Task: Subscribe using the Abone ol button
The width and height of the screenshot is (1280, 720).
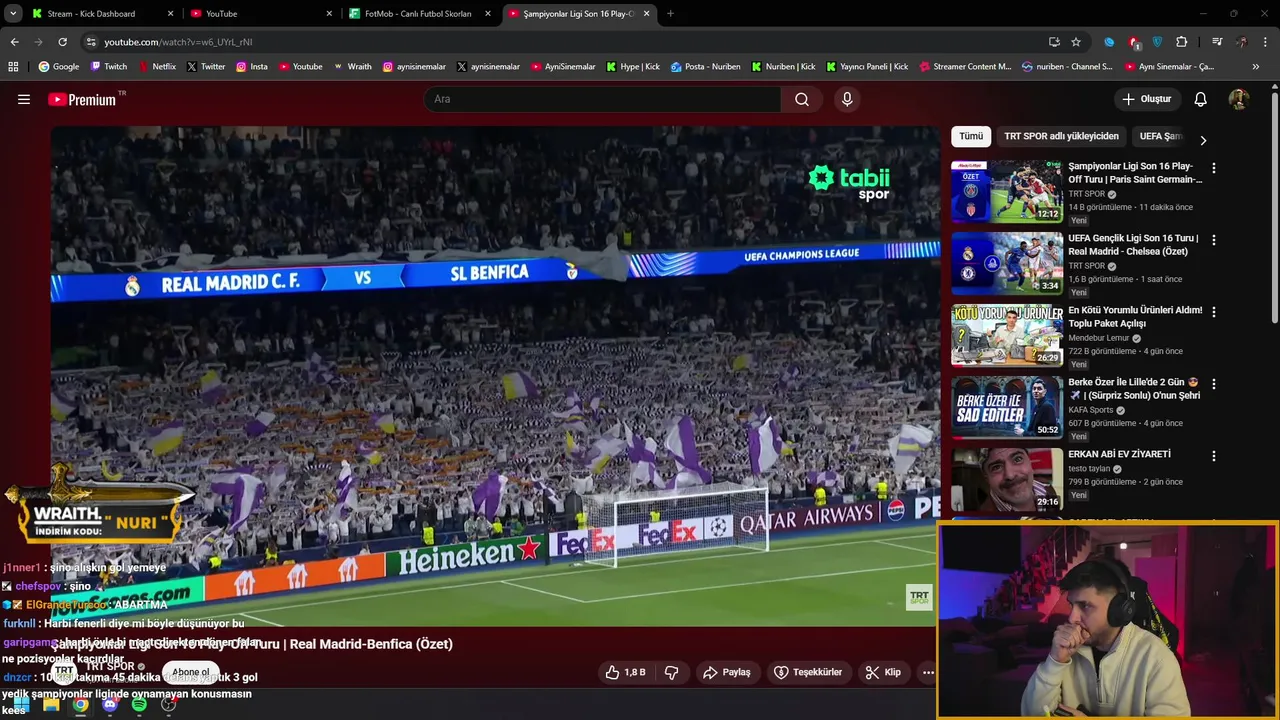Action: [x=191, y=672]
